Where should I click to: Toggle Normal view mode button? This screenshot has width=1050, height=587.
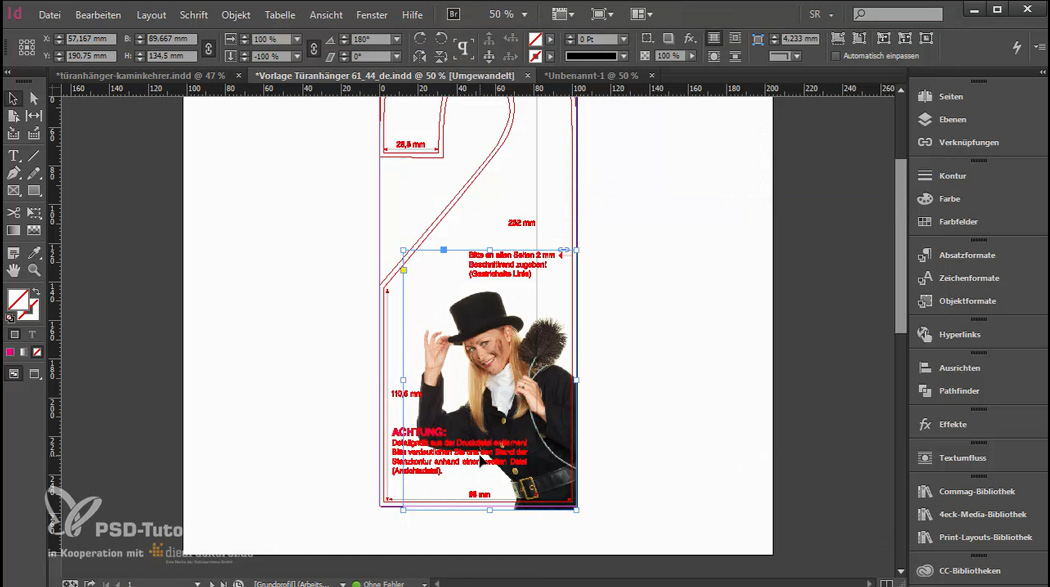(13, 373)
